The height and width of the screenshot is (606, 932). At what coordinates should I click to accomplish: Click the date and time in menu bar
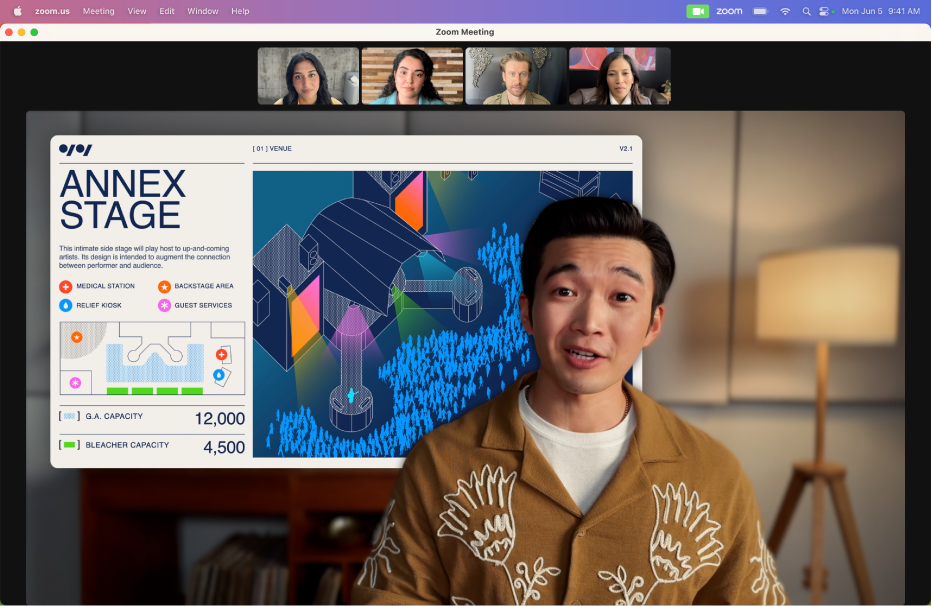click(881, 11)
